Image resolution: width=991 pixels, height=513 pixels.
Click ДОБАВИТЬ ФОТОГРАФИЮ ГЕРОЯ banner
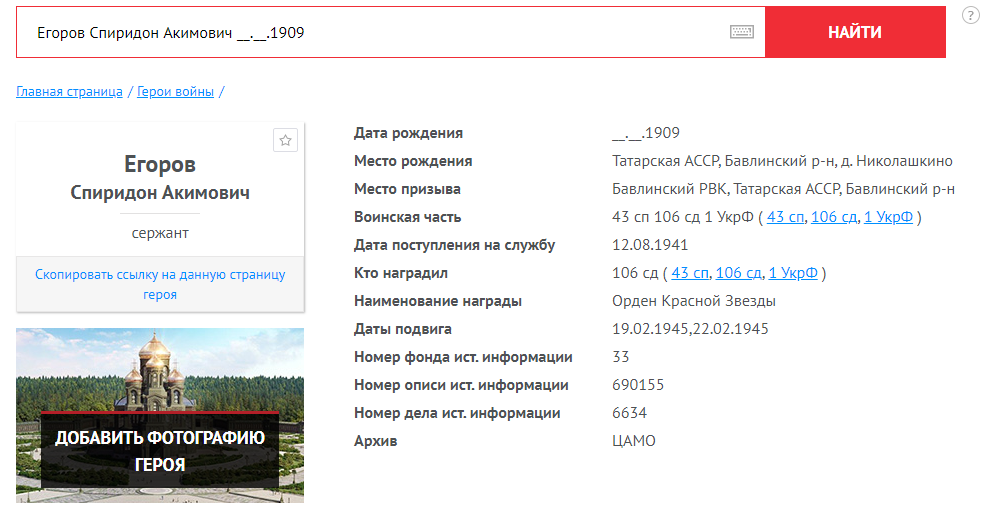pyautogui.click(x=160, y=450)
